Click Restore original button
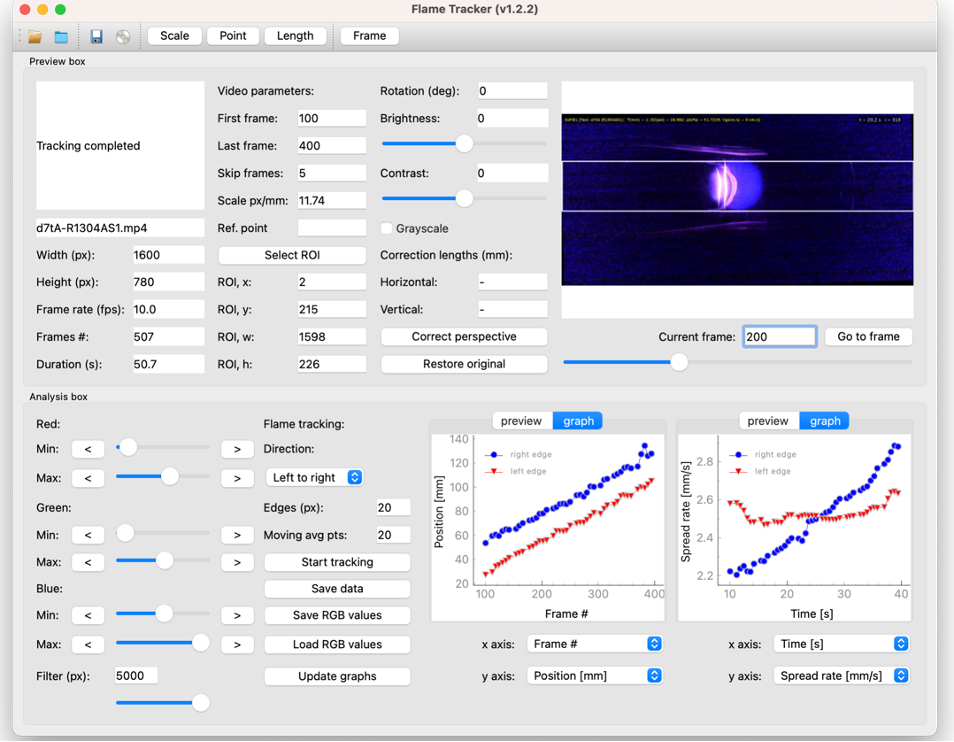 click(464, 364)
